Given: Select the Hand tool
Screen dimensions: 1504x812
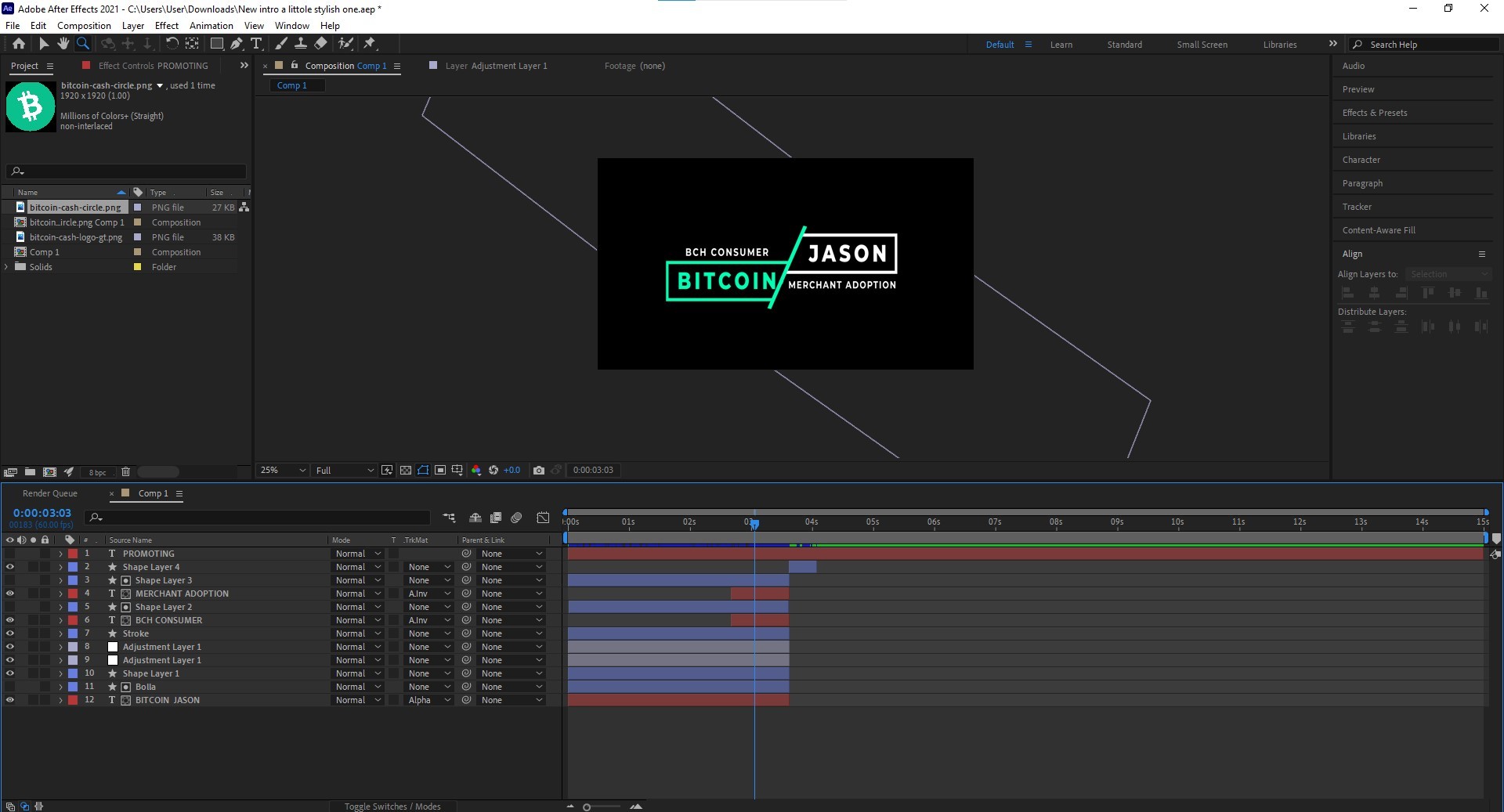Looking at the screenshot, I should pos(63,44).
